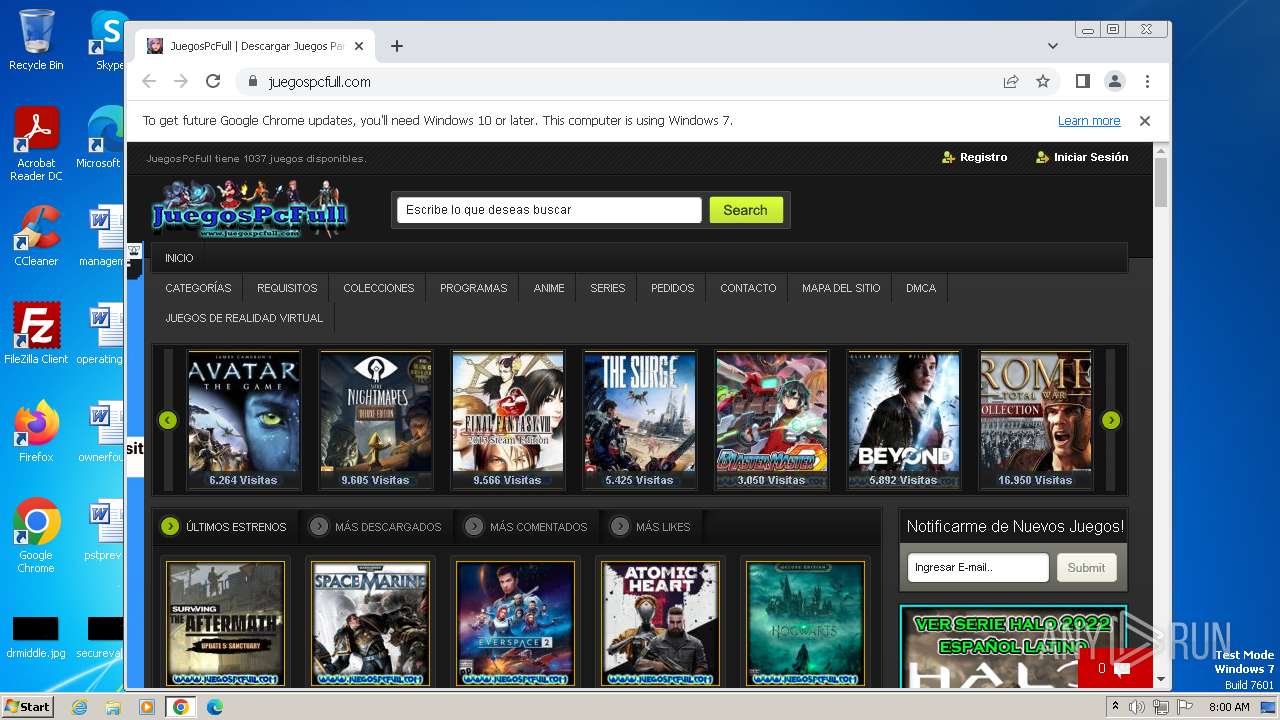The height and width of the screenshot is (720, 1280).
Task: Select the MÁS DESCARGADOS tab
Action: (376, 526)
